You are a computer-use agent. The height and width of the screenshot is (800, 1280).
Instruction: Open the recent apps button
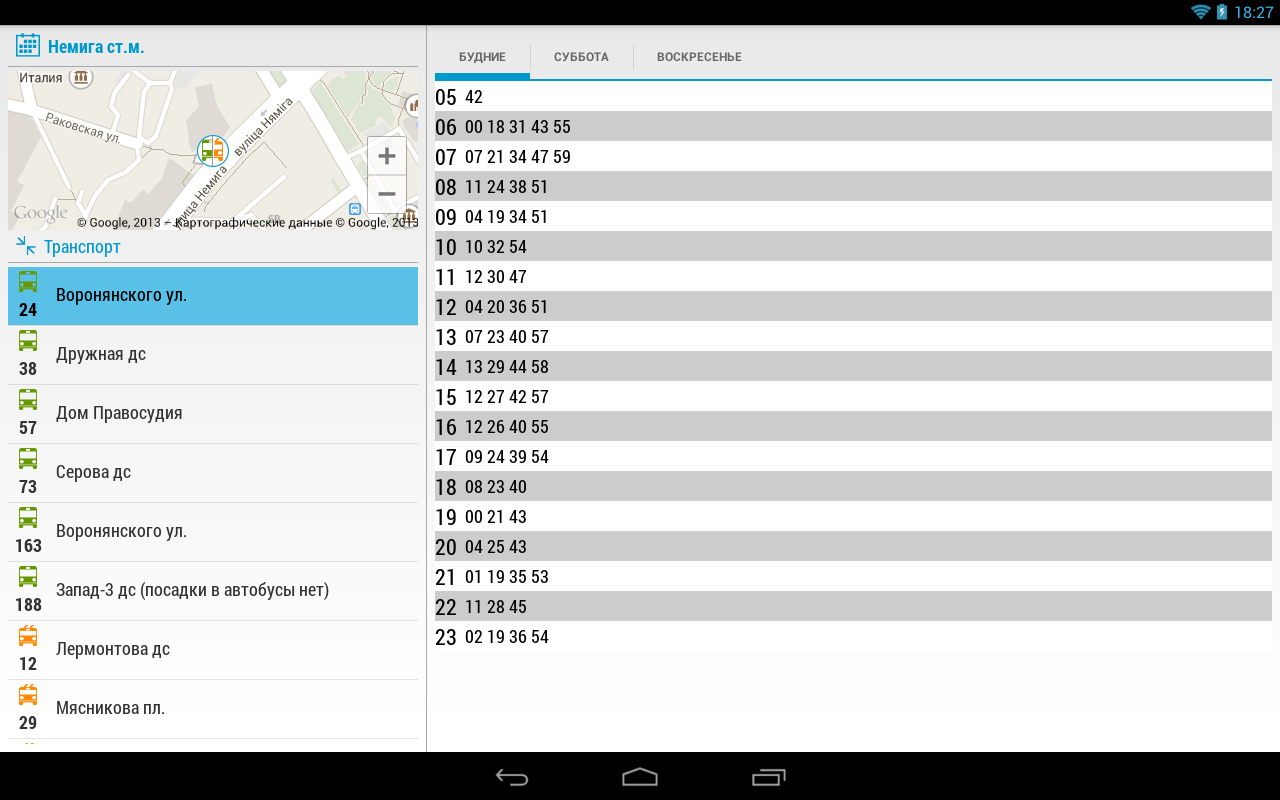769,777
